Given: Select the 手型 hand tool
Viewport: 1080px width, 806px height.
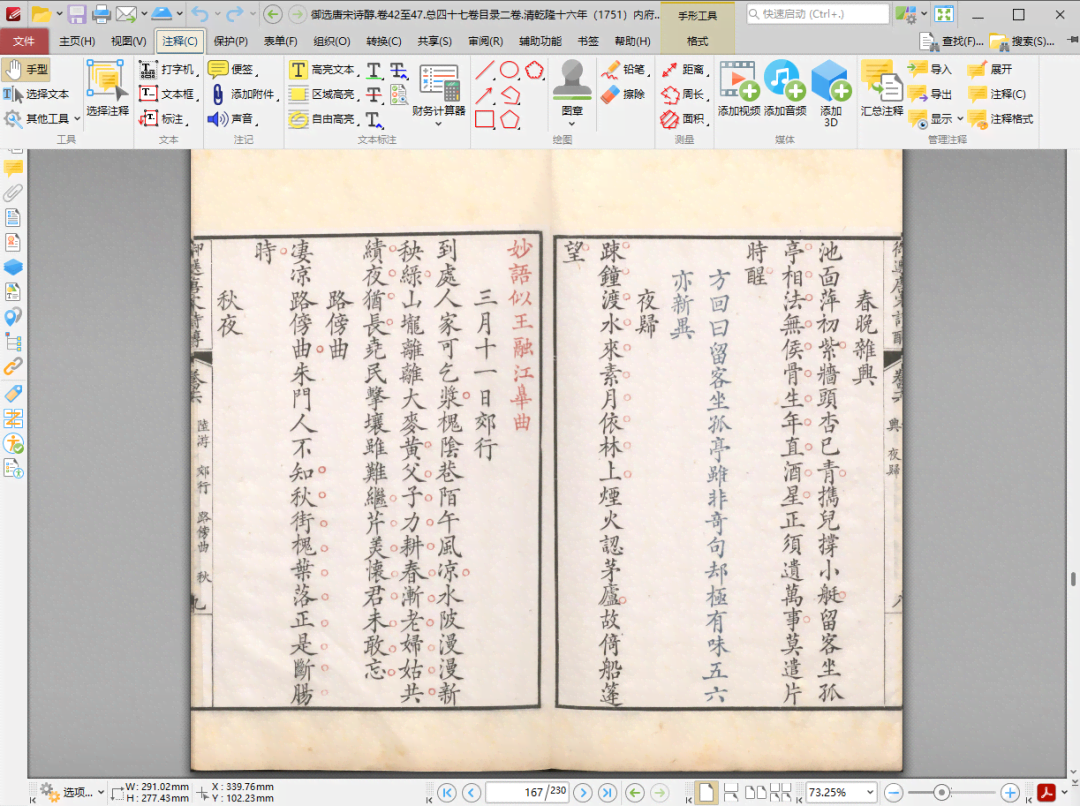Looking at the screenshot, I should [x=27, y=69].
